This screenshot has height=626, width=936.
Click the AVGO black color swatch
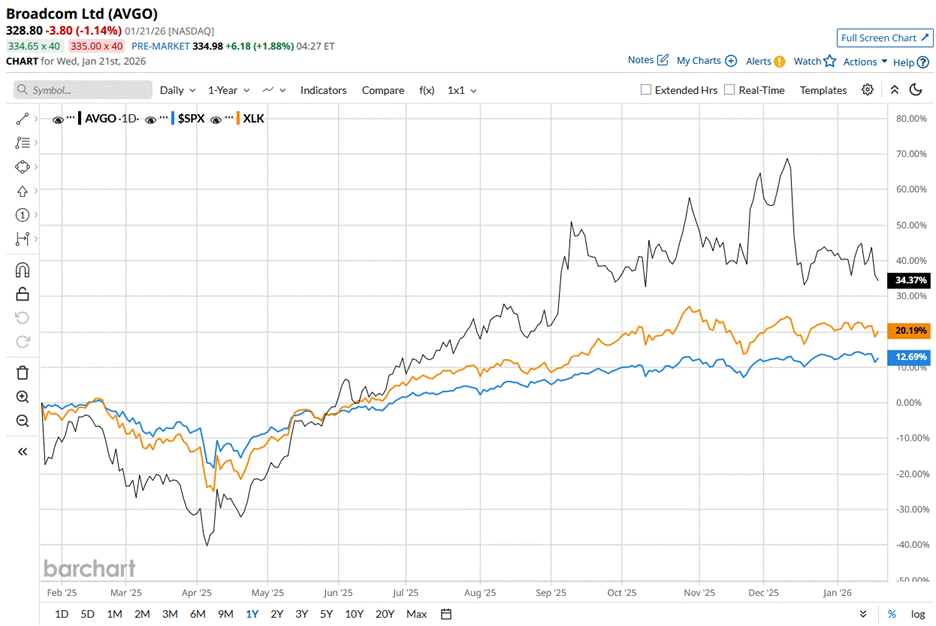point(79,118)
